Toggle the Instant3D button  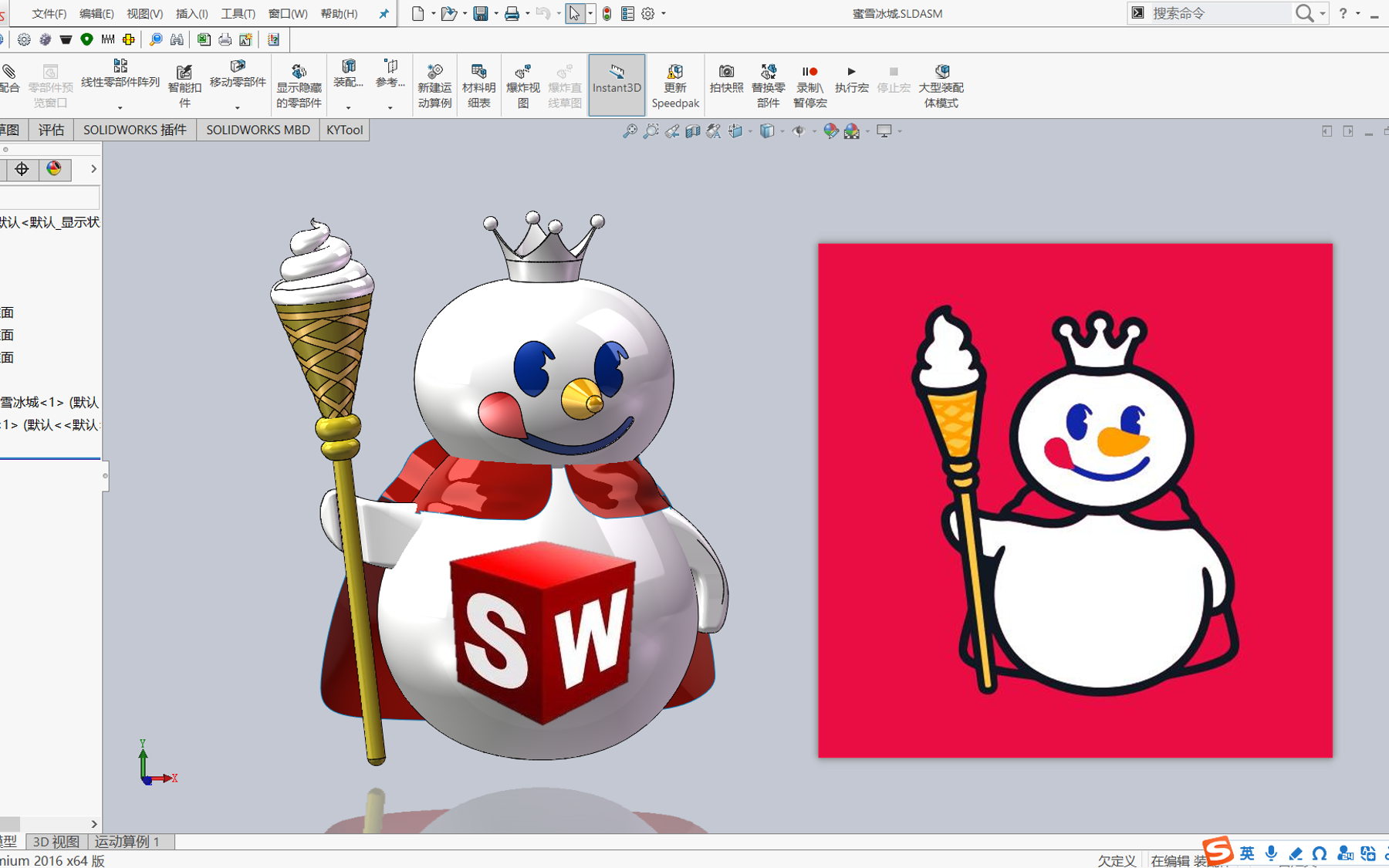pyautogui.click(x=617, y=85)
